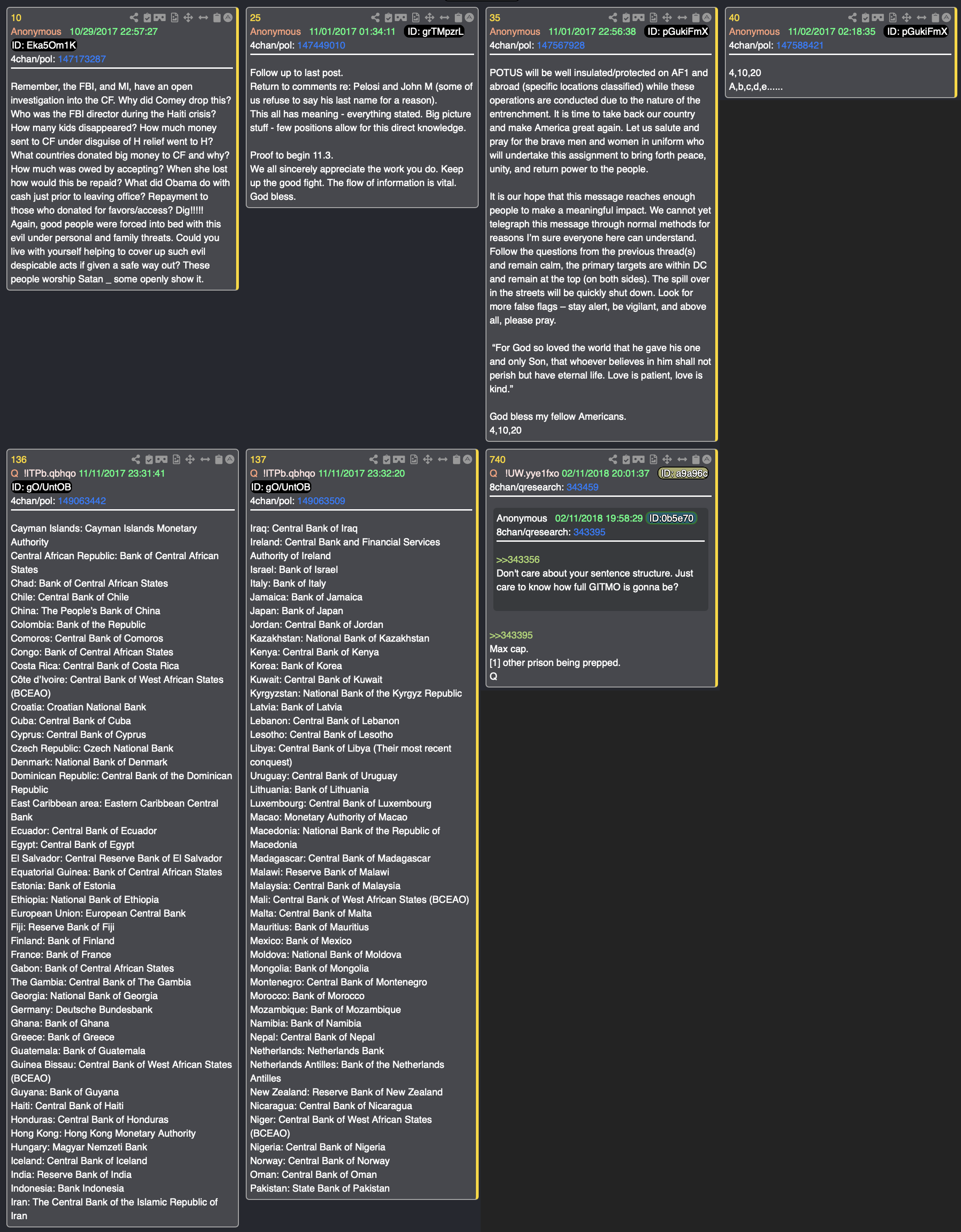Image resolution: width=961 pixels, height=1232 pixels.
Task: Click the ID: a9a96c badge
Action: tap(684, 473)
